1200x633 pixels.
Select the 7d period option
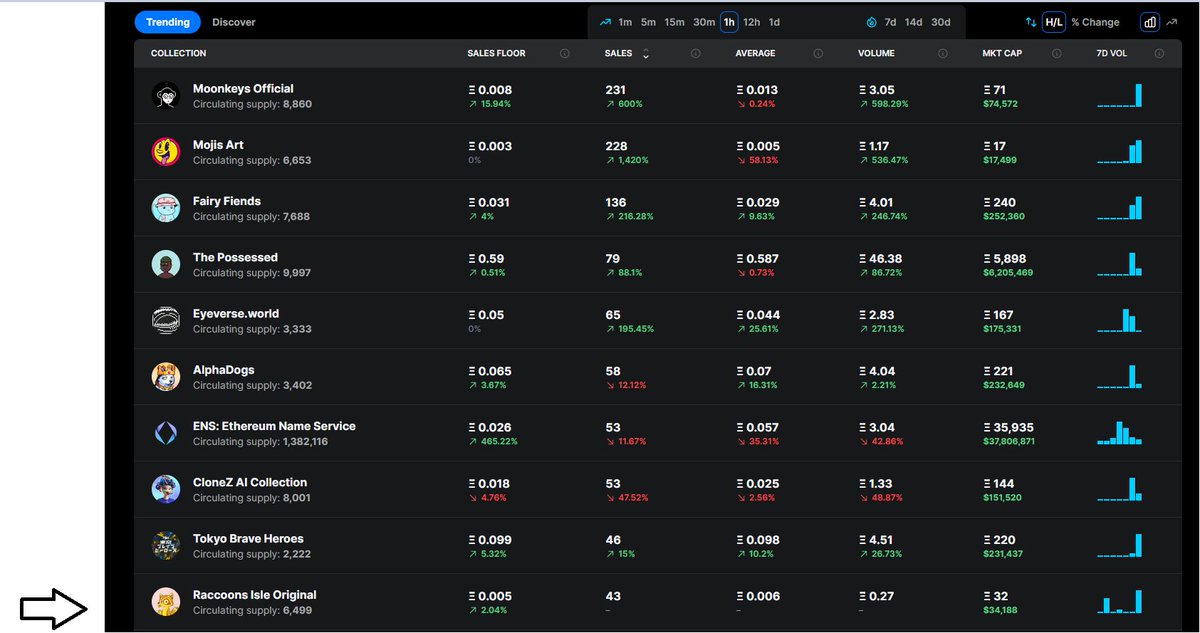point(890,22)
